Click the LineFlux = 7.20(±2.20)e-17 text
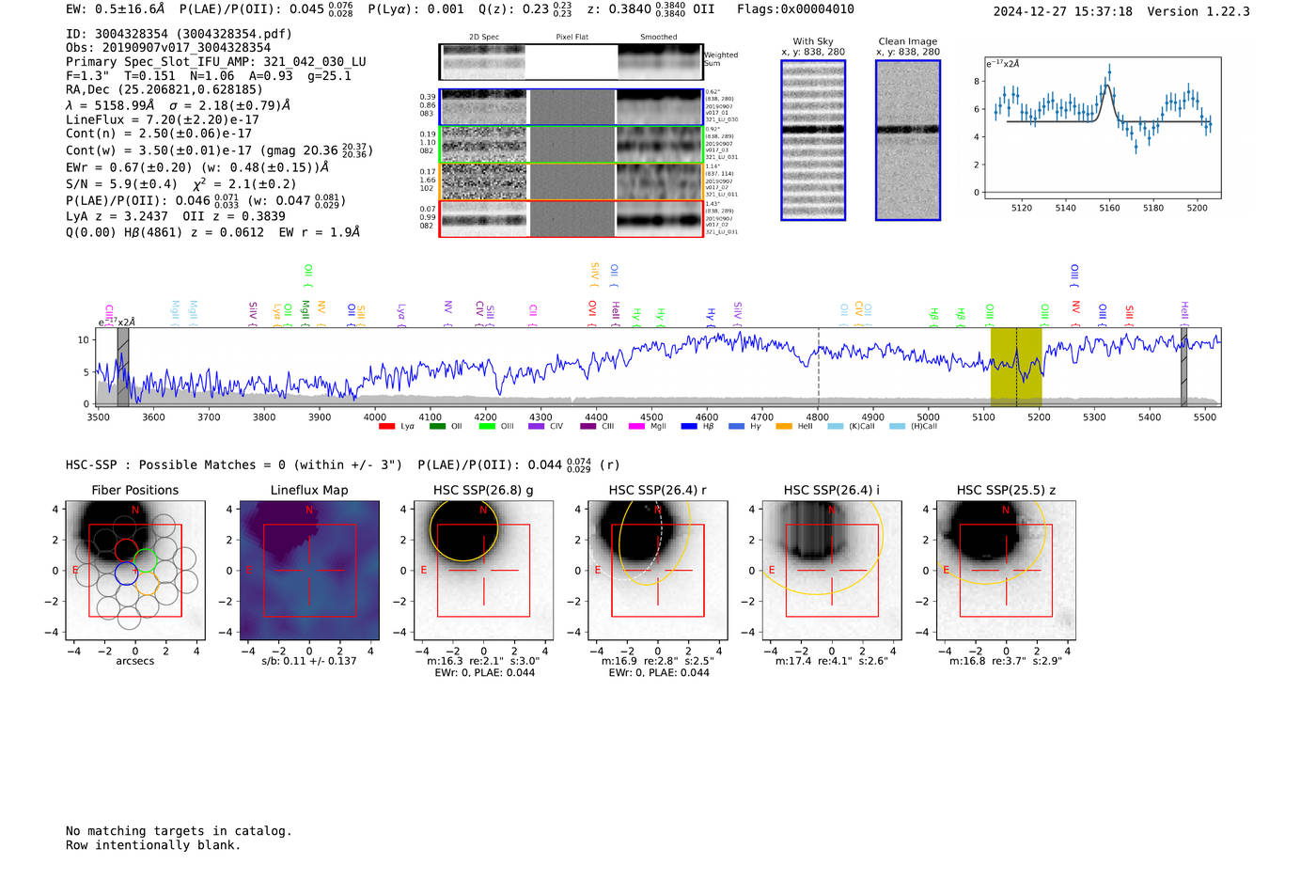 point(163,119)
